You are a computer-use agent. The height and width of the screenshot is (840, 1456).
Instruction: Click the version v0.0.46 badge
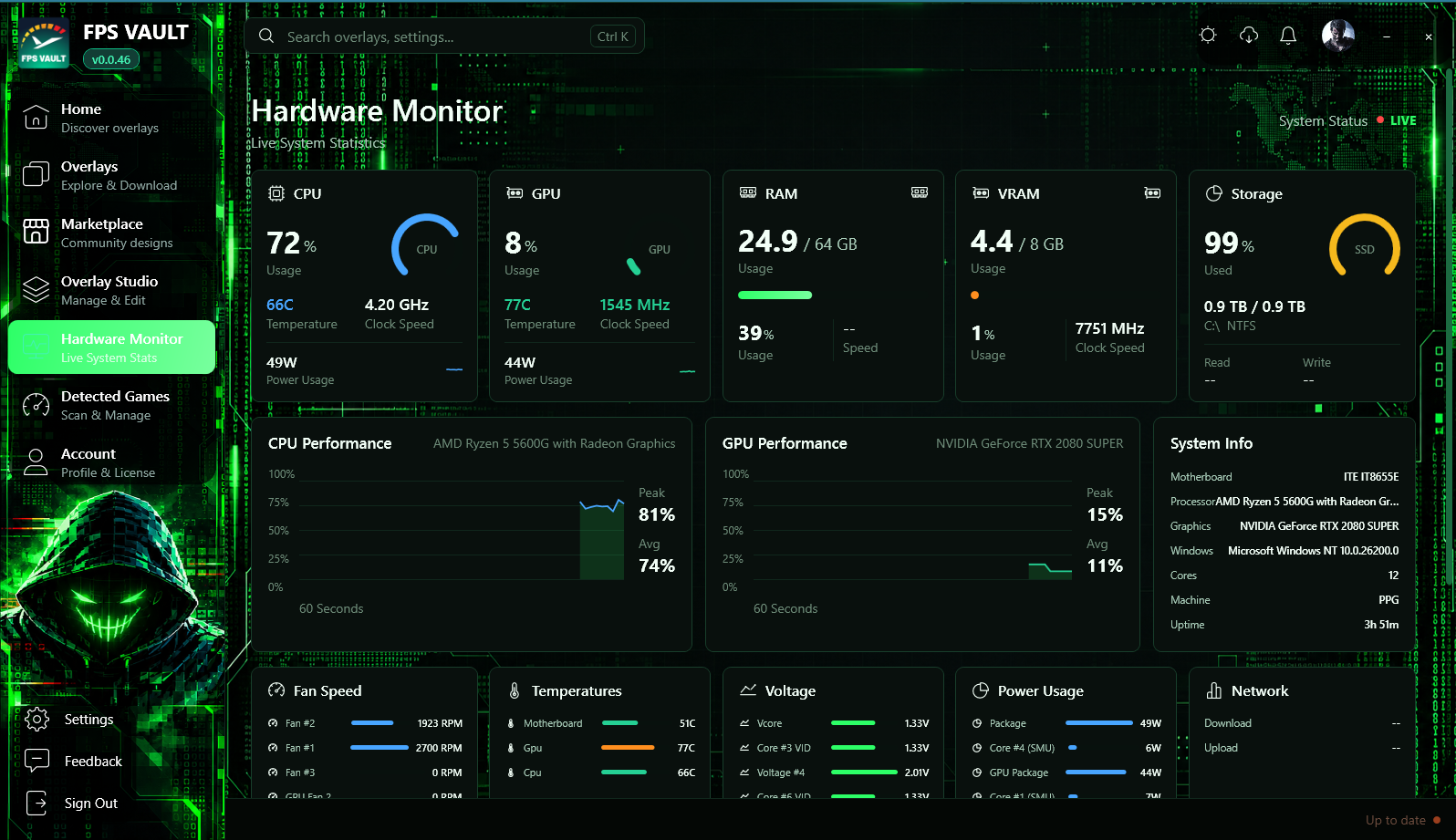click(111, 60)
